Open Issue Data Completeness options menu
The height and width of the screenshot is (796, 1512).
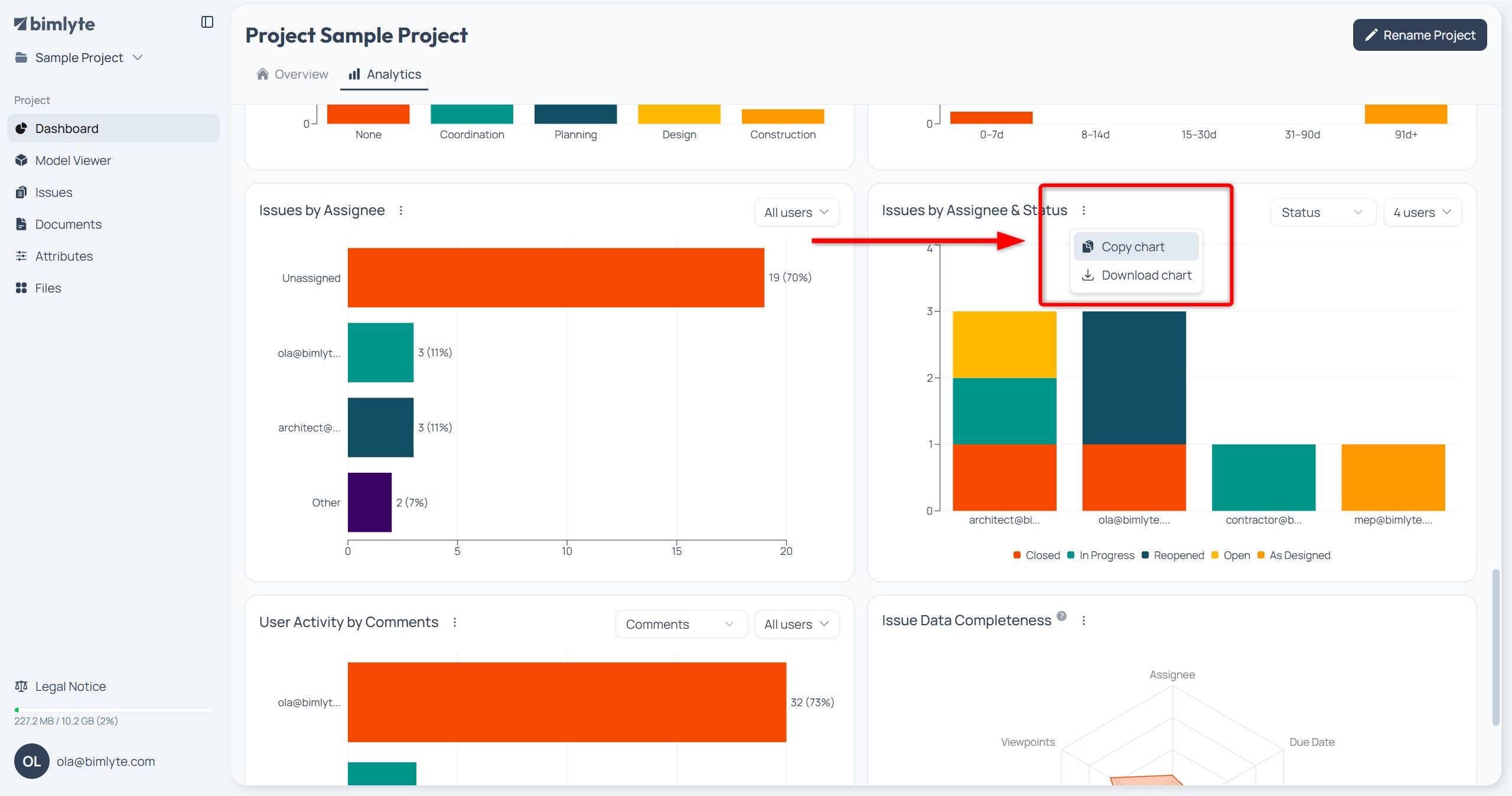coord(1084,620)
